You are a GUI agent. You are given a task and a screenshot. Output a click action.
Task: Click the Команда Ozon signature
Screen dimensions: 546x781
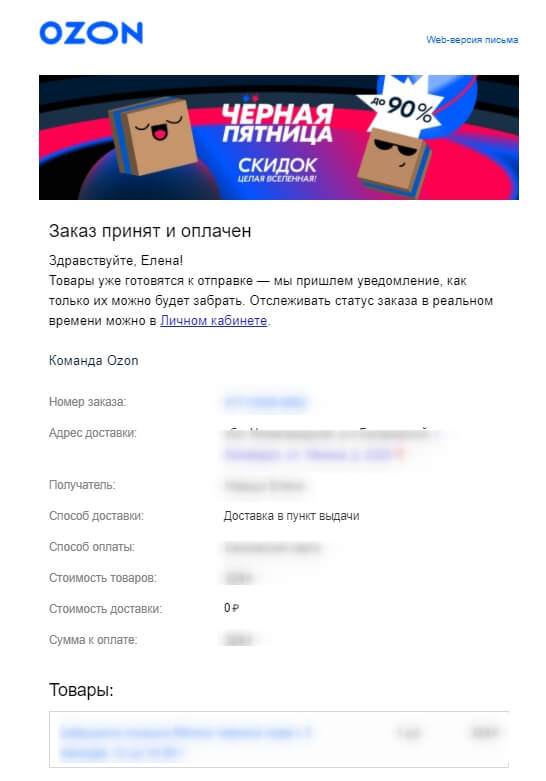[x=94, y=361]
